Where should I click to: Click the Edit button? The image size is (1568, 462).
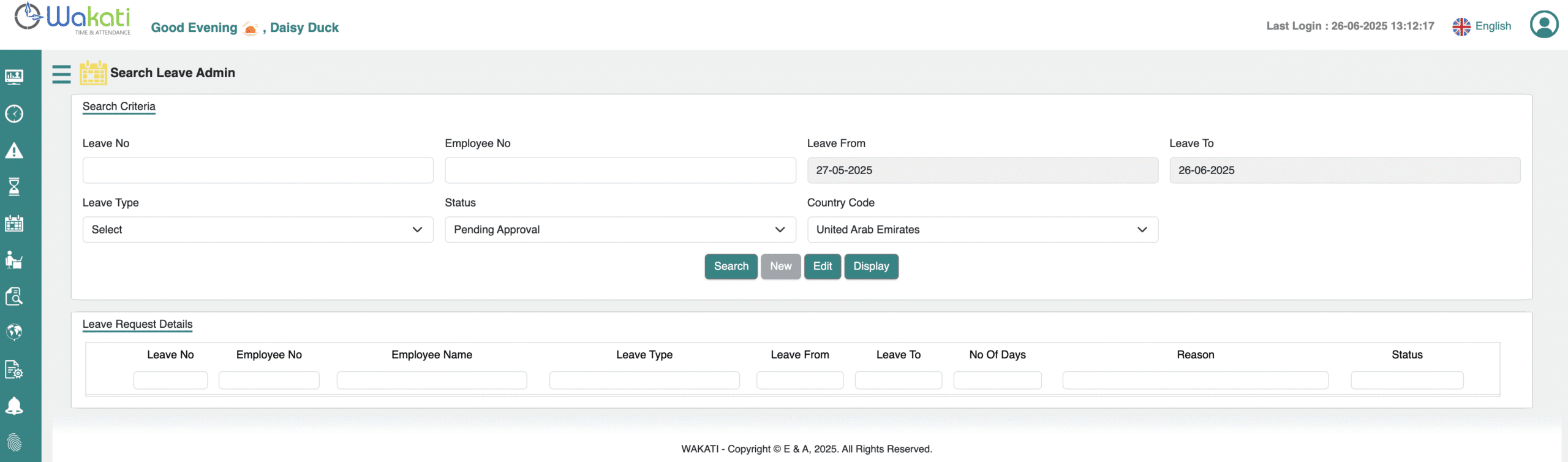822,267
